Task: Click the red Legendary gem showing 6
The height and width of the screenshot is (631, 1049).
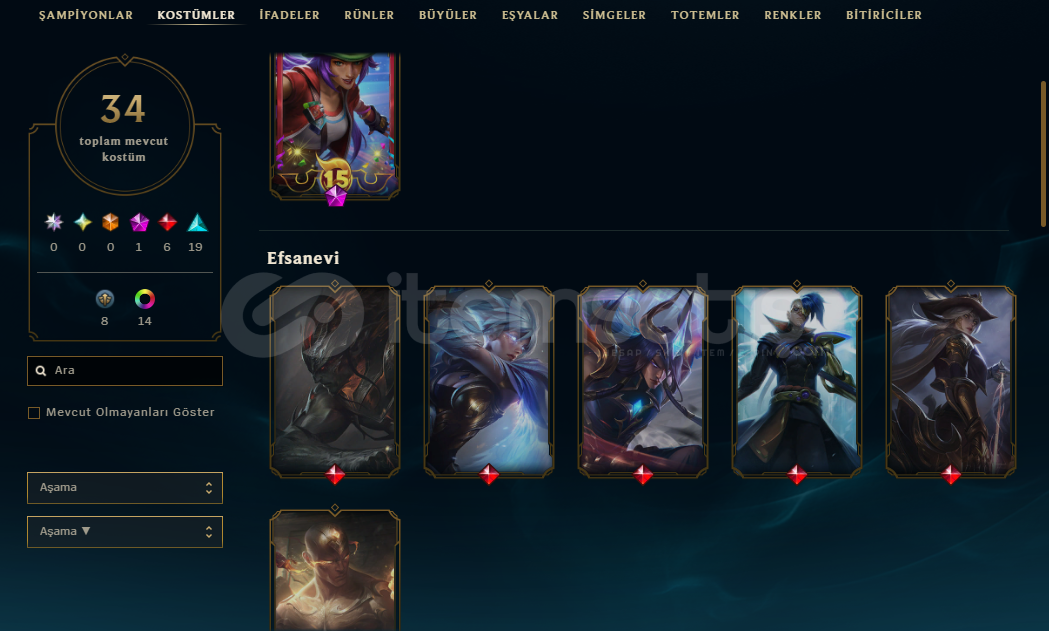Action: (167, 222)
